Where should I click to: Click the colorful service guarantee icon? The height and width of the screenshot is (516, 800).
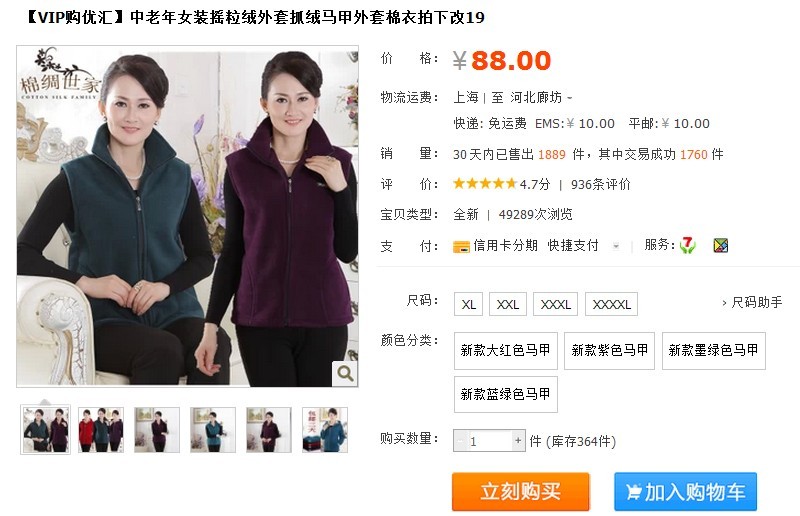pos(720,246)
